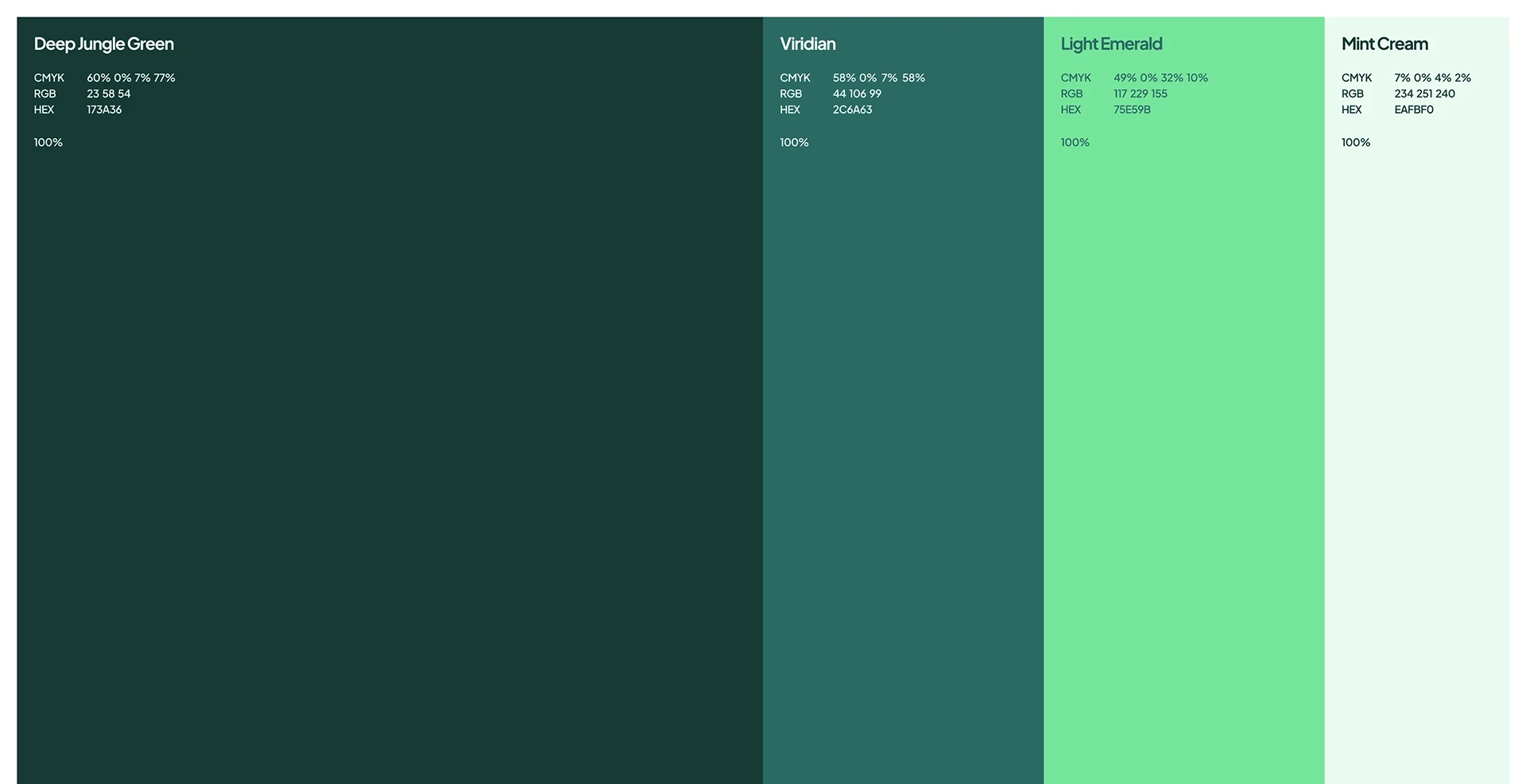
Task: Select the Viridian color swatch
Action: pyautogui.click(x=903, y=400)
